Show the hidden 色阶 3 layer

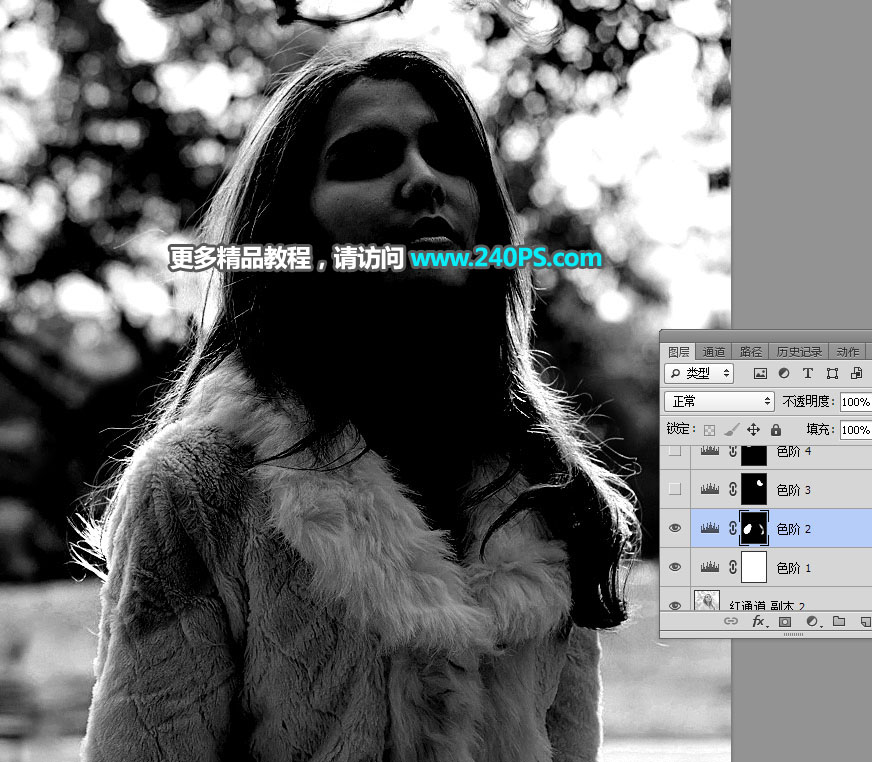pos(675,489)
